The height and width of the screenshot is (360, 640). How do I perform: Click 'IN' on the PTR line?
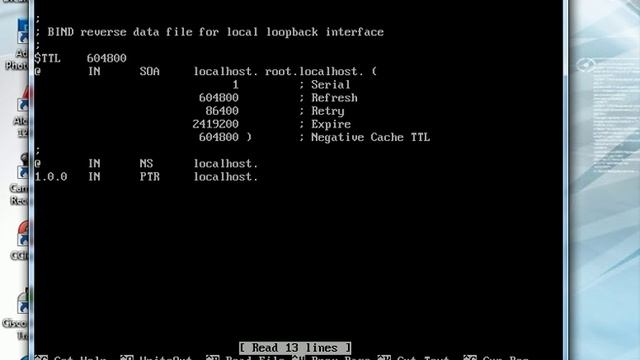tap(94, 177)
